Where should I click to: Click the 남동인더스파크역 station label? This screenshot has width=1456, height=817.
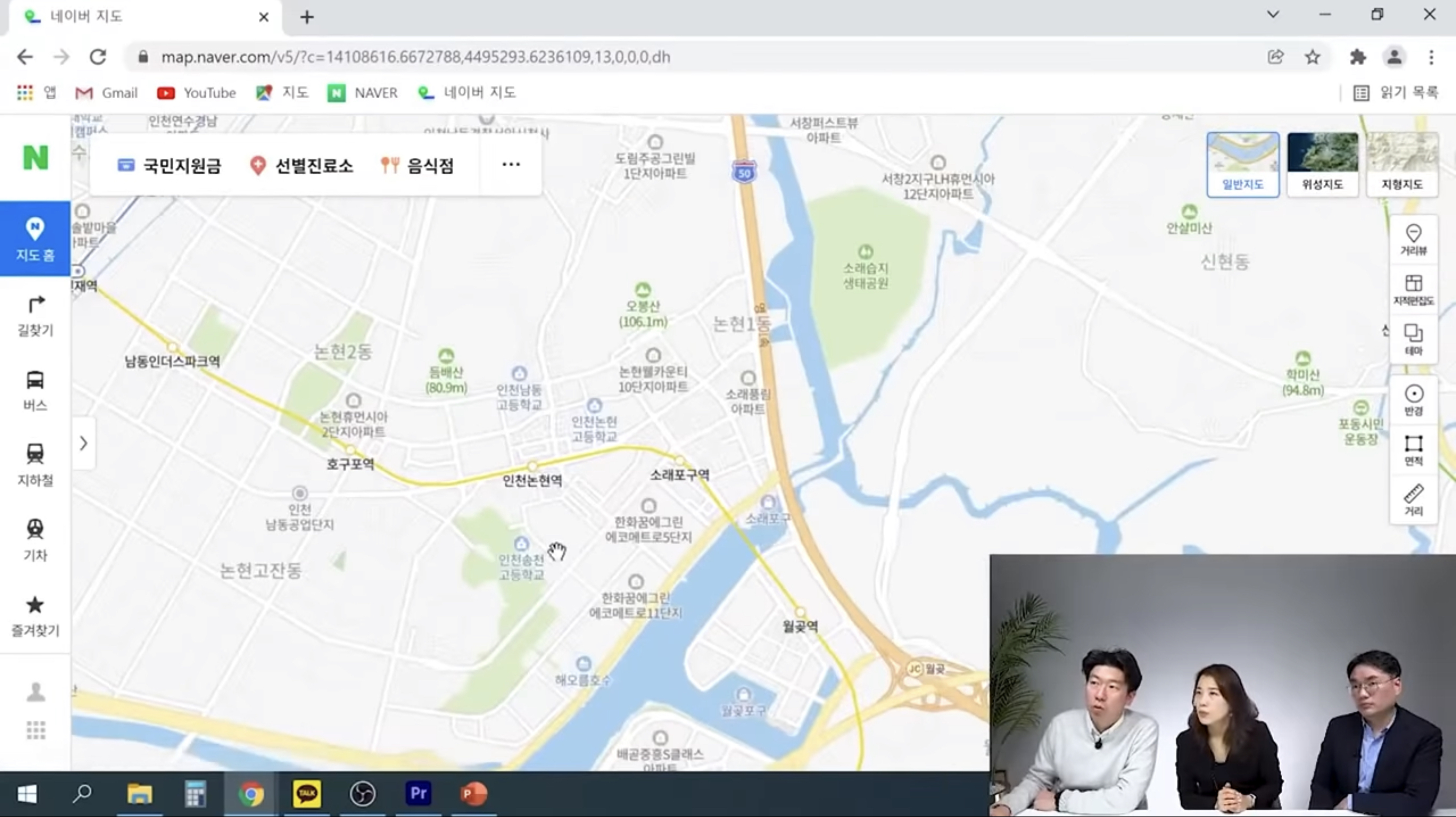pyautogui.click(x=172, y=361)
